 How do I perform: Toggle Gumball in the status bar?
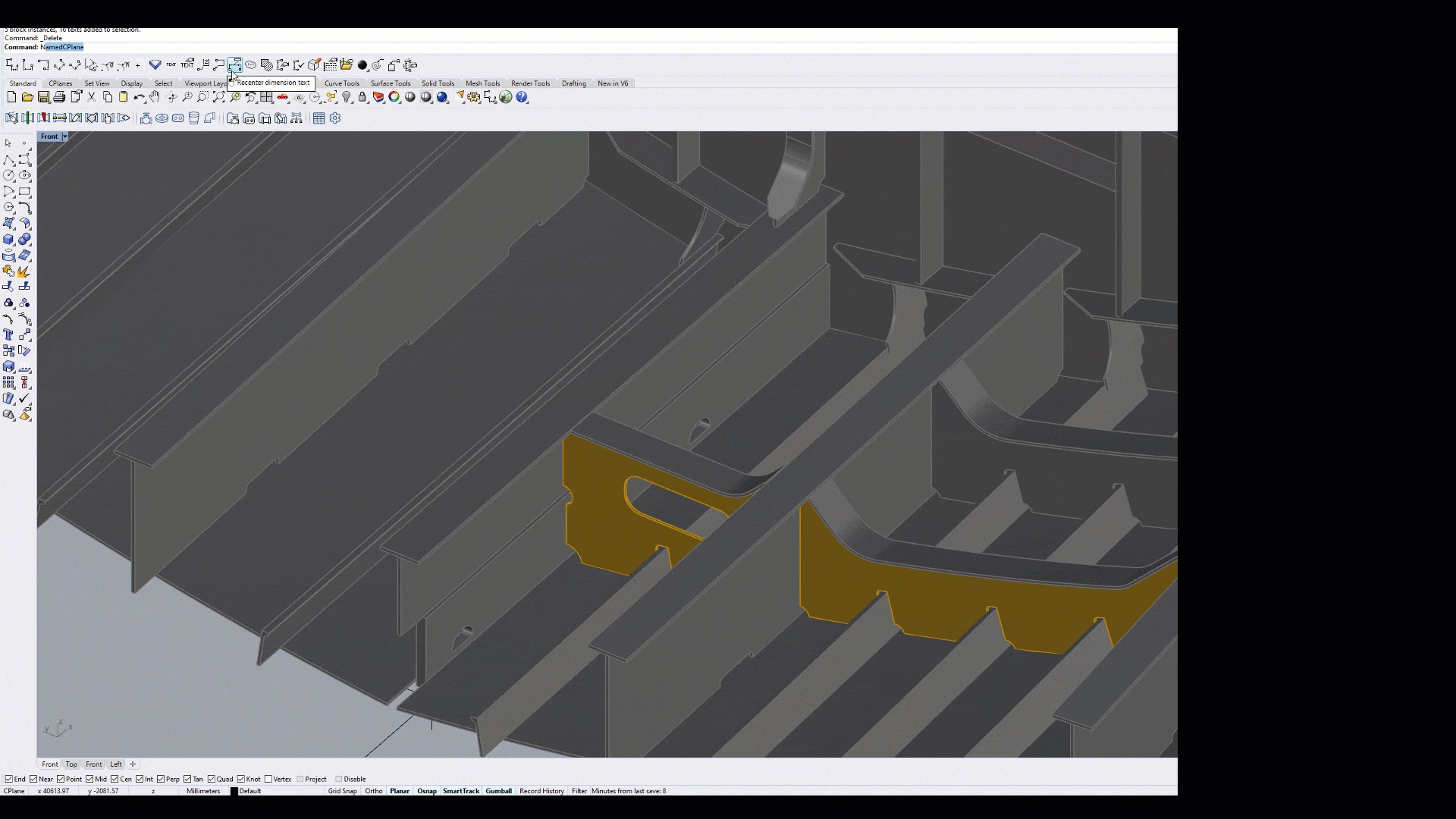(x=498, y=791)
